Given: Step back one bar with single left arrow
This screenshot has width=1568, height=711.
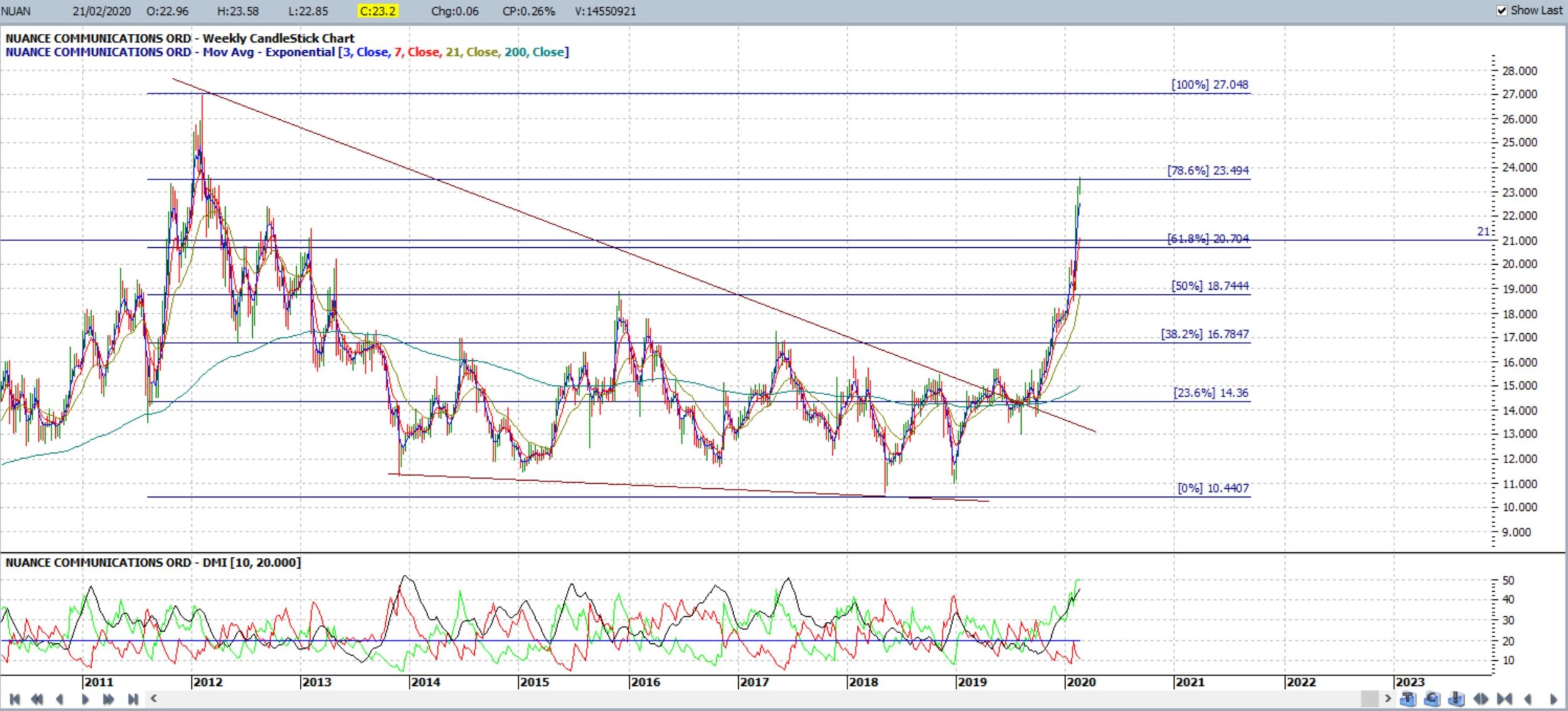Looking at the screenshot, I should 60,699.
